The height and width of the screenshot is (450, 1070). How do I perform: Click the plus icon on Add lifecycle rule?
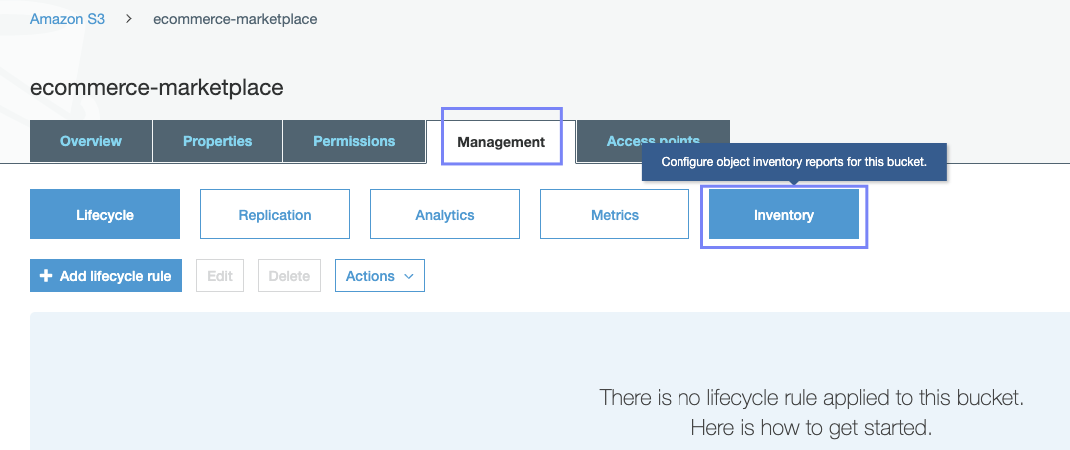pos(46,276)
